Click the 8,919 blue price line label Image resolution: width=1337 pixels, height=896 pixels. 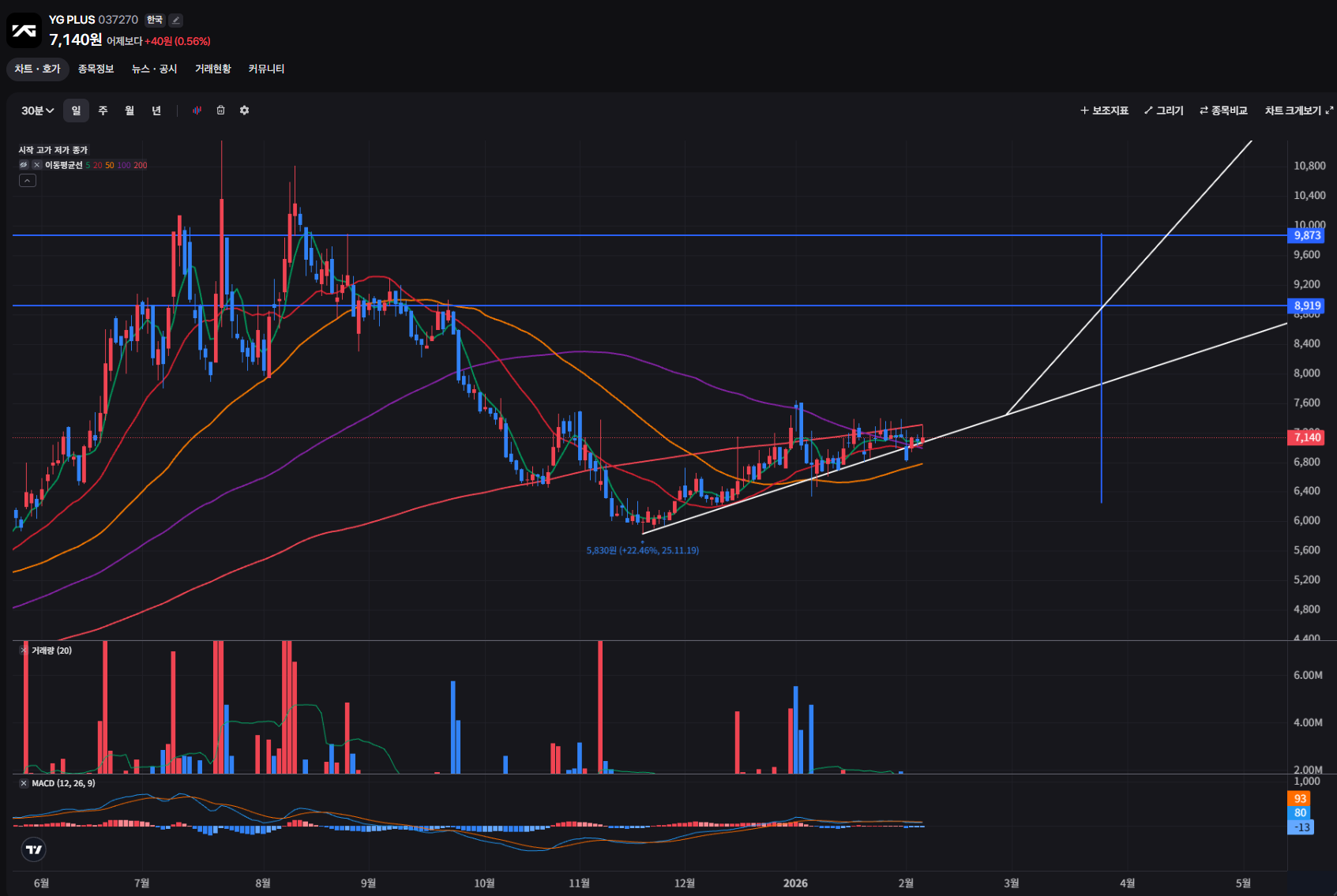point(1307,306)
